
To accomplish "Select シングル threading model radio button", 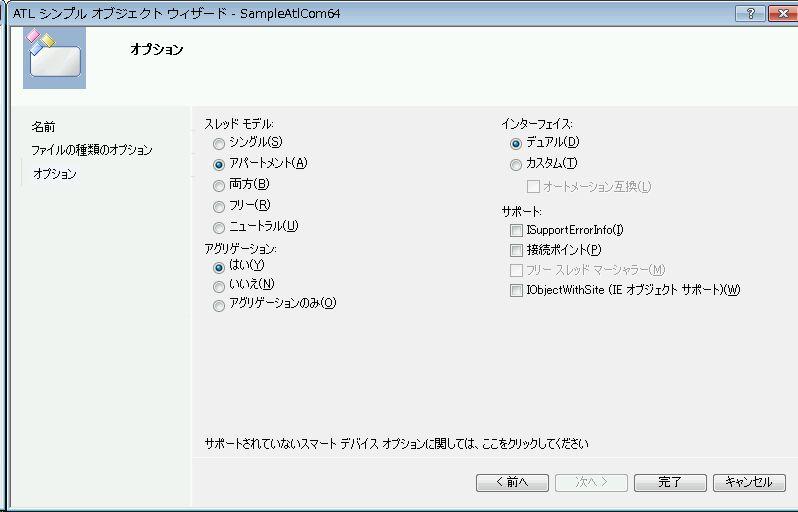I will (219, 143).
